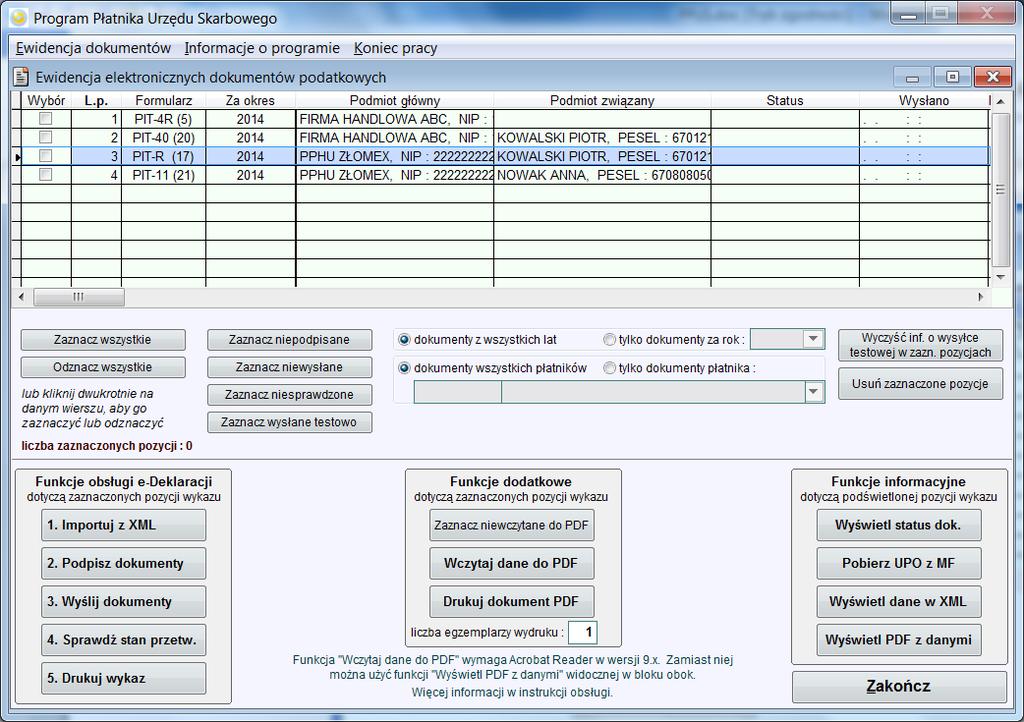Close the Ewidencja elektronicznych dokumentów window

[993, 77]
